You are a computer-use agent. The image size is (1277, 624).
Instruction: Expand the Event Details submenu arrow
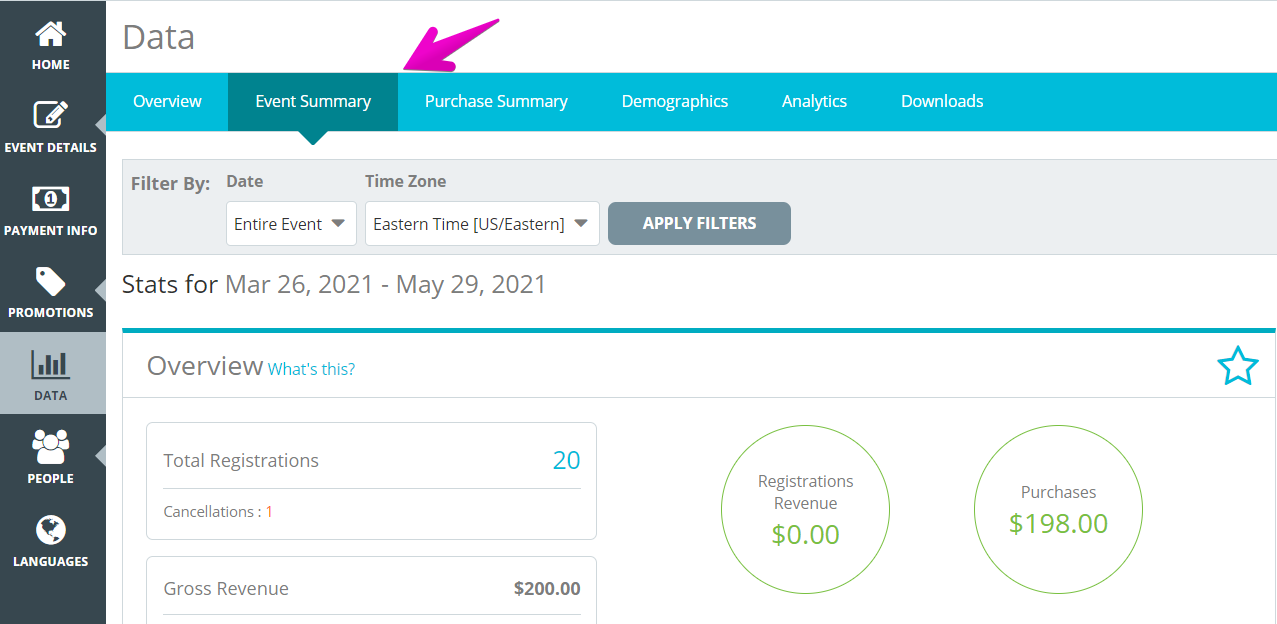(x=100, y=125)
